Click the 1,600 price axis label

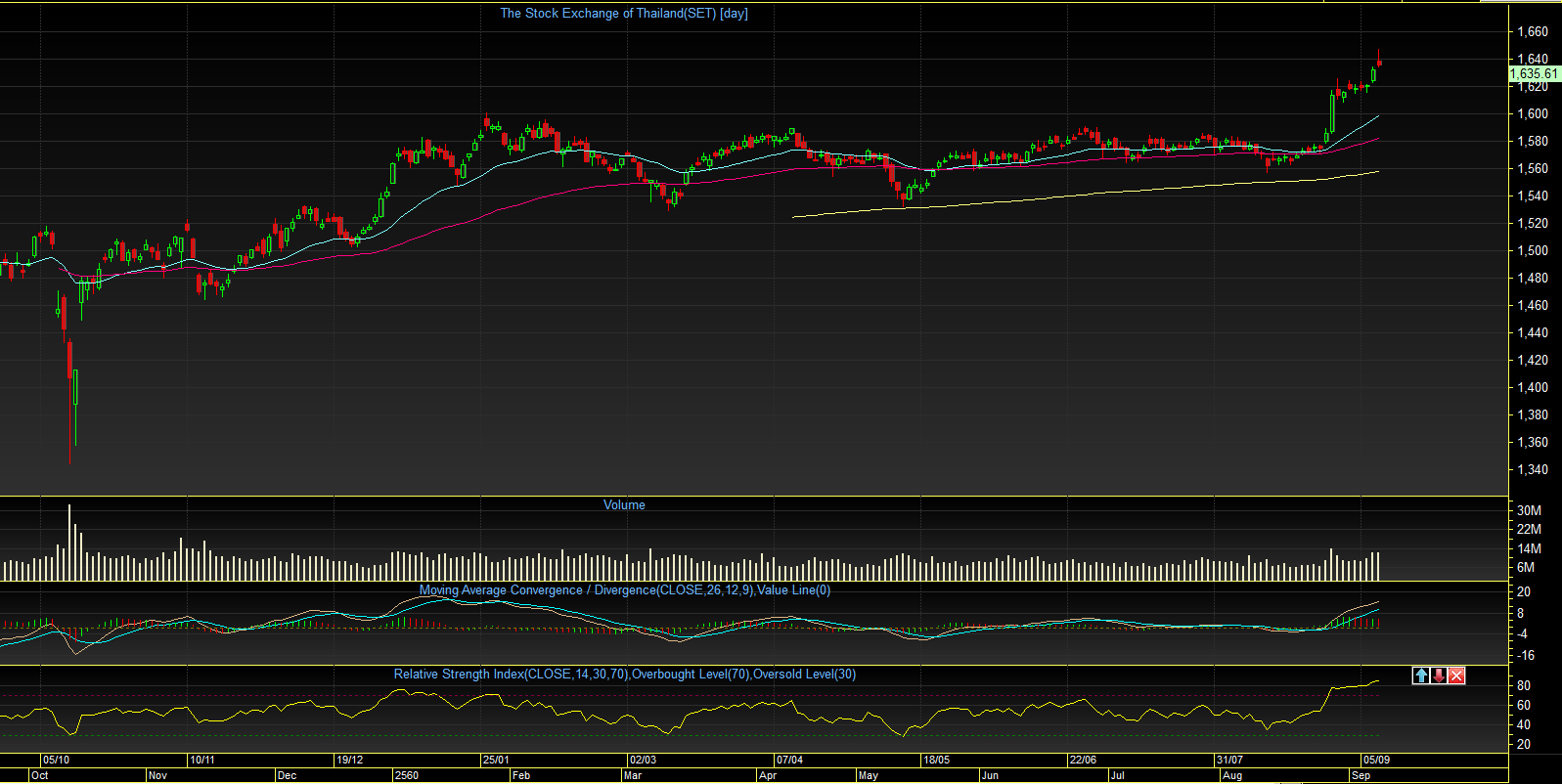point(1532,113)
